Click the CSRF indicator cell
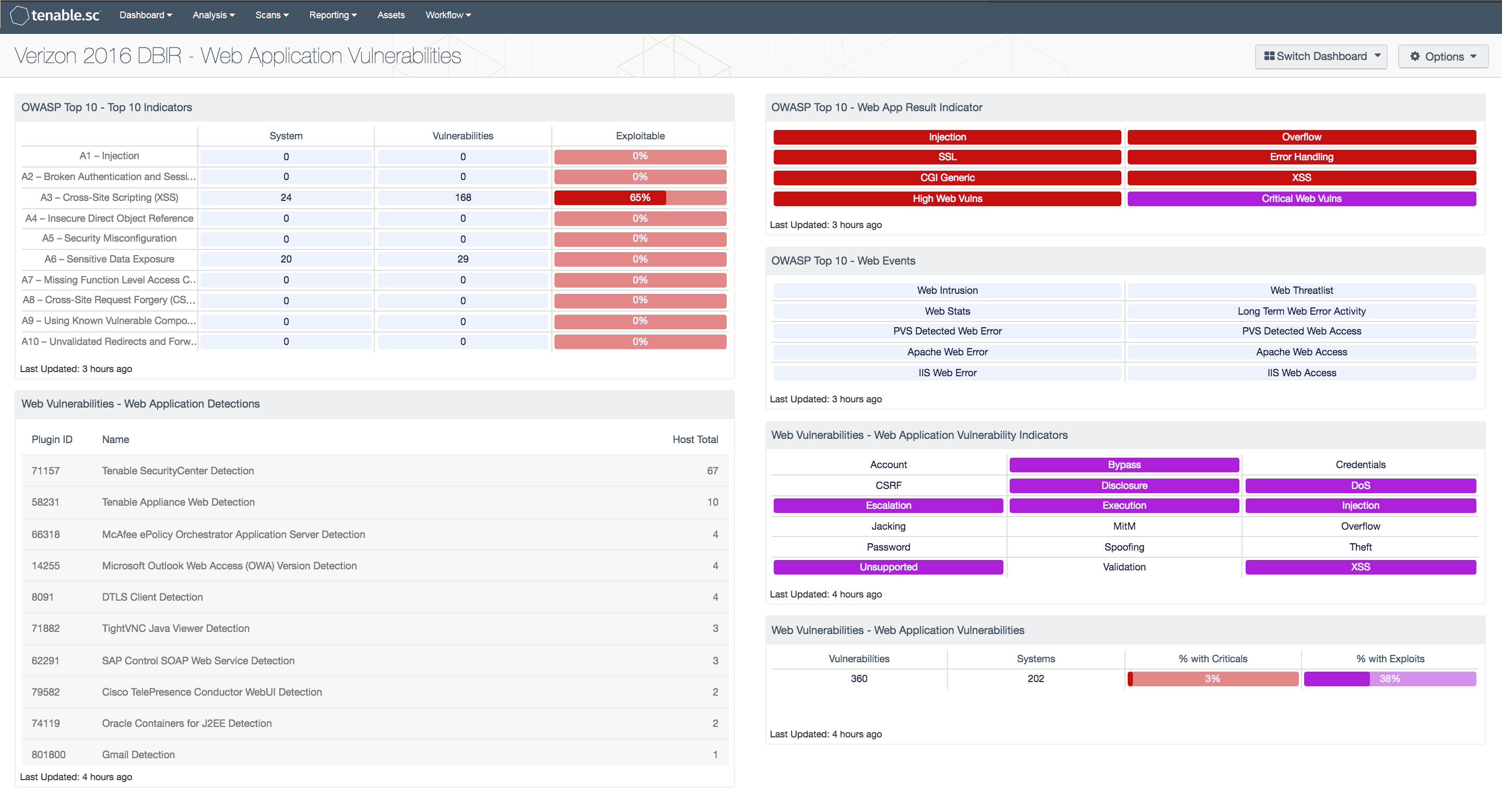The width and height of the screenshot is (1502, 812). 888,485
